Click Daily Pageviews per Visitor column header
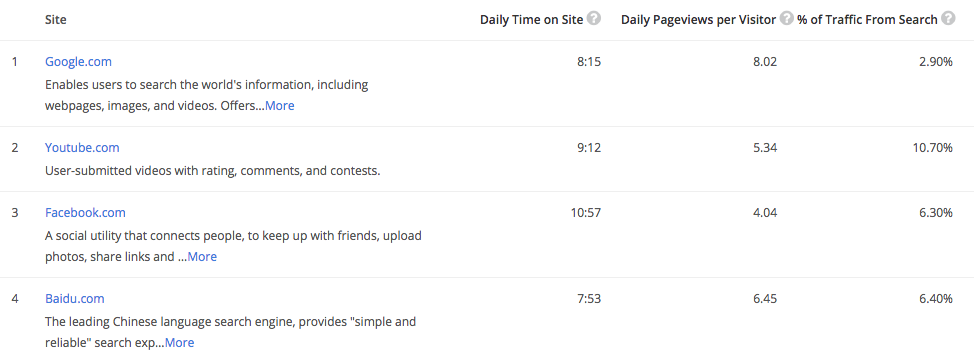Image resolution: width=974 pixels, height=360 pixels. [698, 20]
